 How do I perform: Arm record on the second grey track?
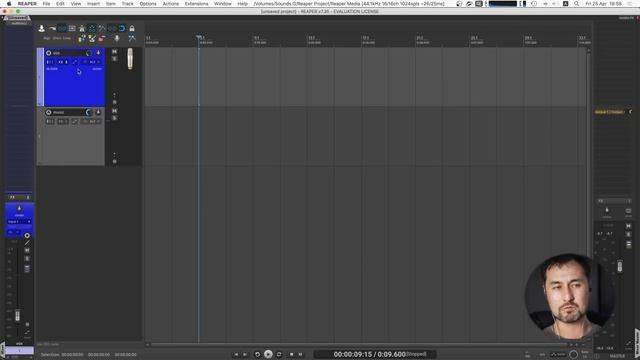(x=49, y=112)
